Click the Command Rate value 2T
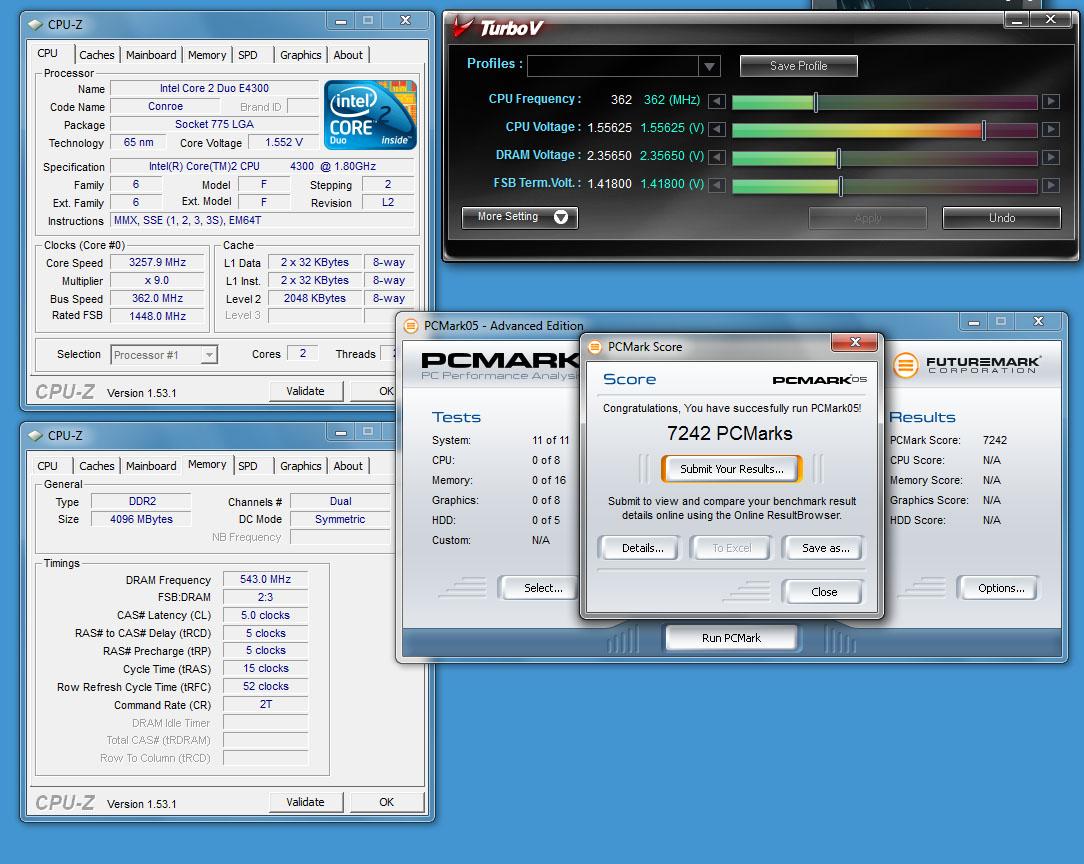This screenshot has height=864, width=1084. [x=265, y=704]
